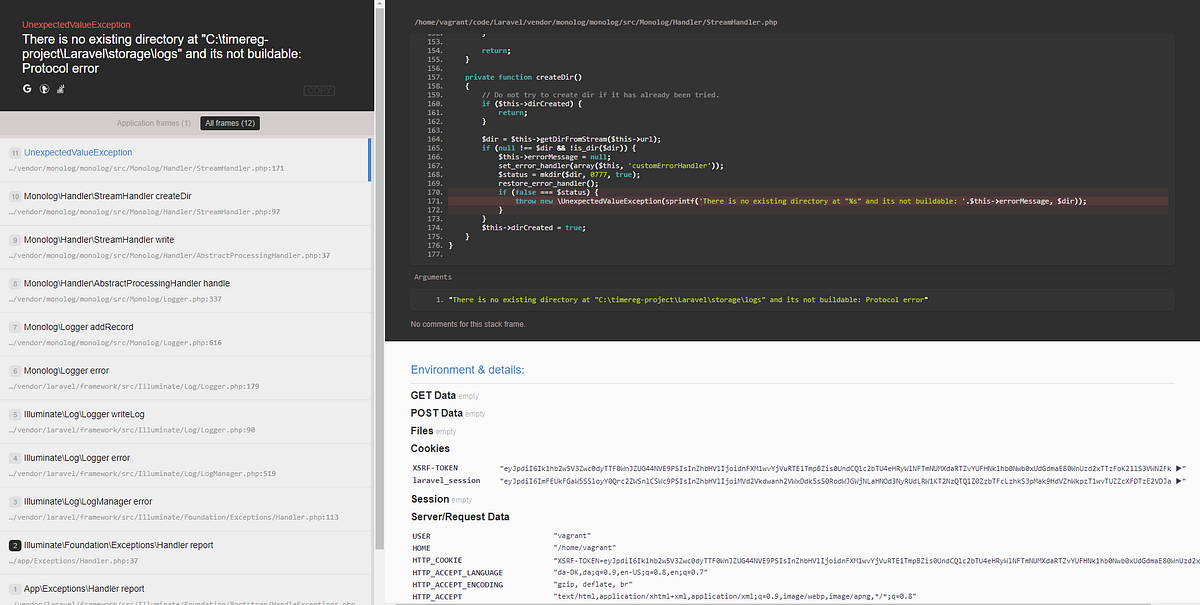
Task: Search this error on Google
Action: pyautogui.click(x=26, y=89)
